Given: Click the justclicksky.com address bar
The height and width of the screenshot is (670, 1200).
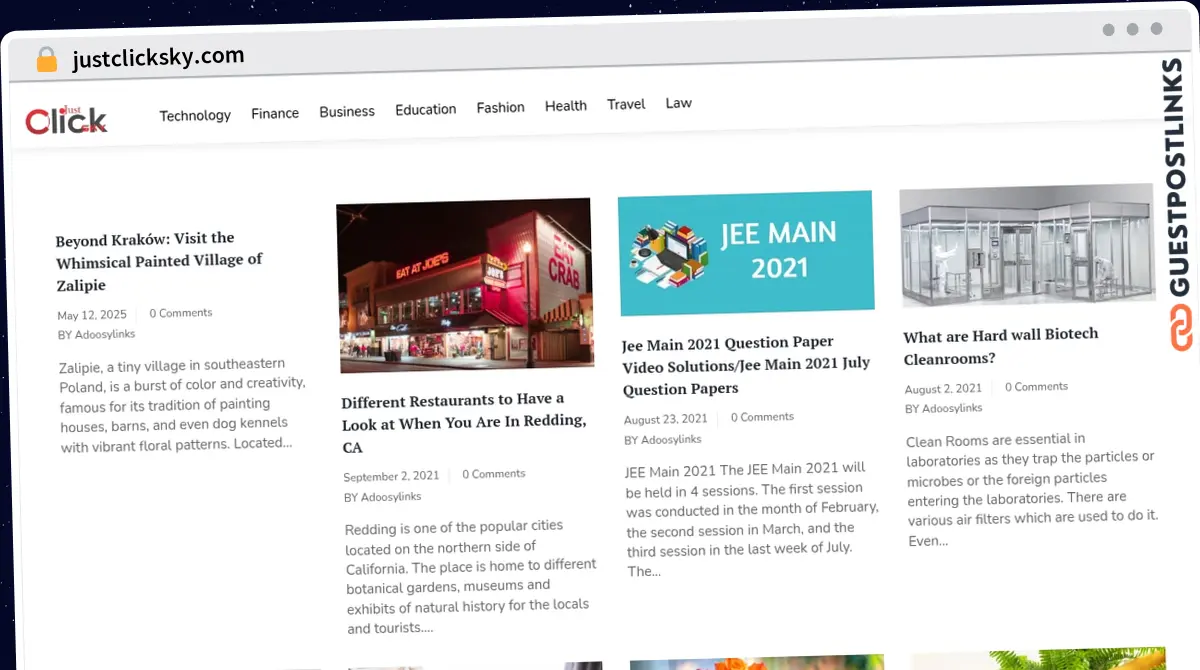Looking at the screenshot, I should (158, 58).
